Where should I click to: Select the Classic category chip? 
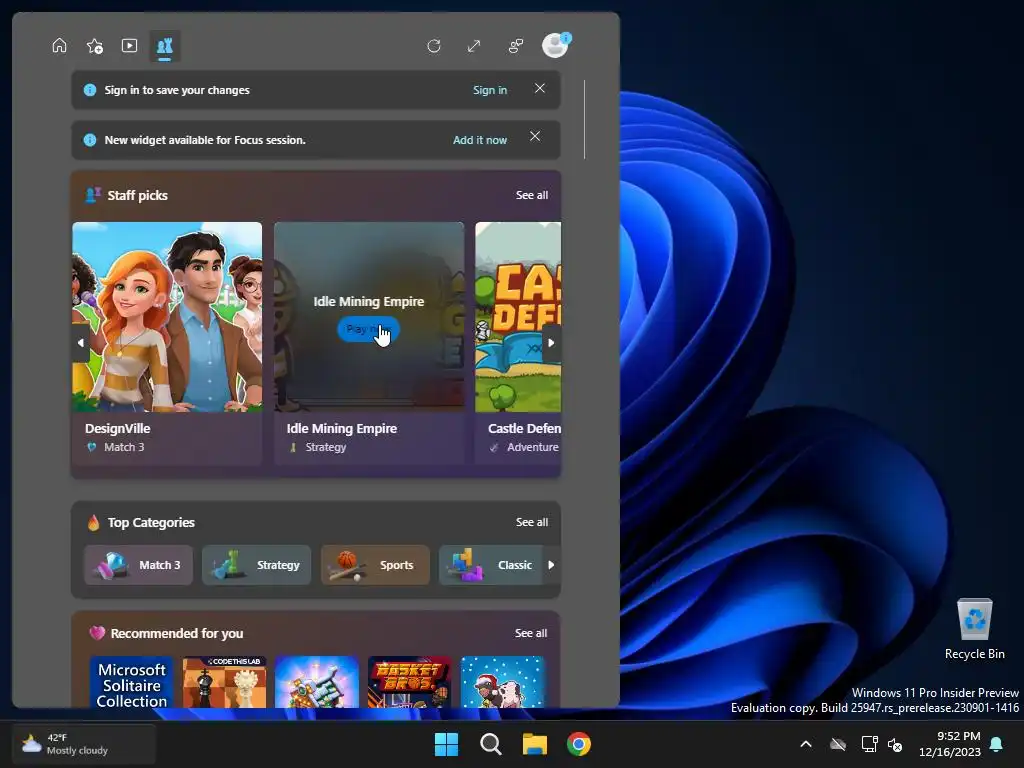[491, 565]
